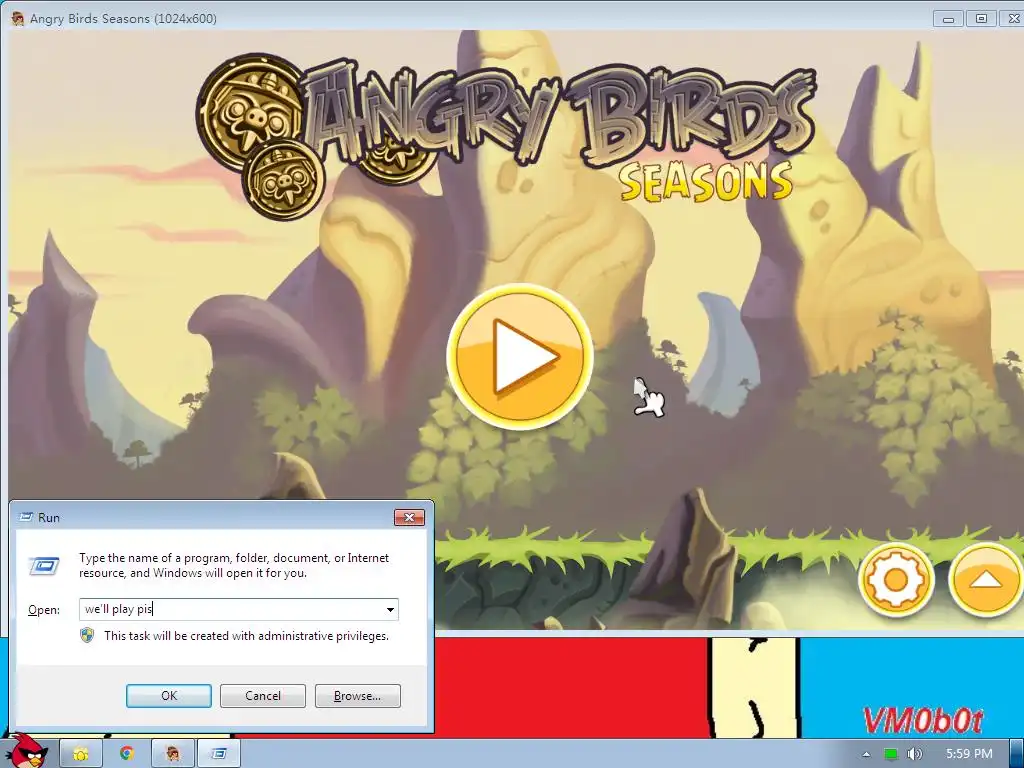This screenshot has height=768, width=1024.
Task: Launch Chrome from the taskbar
Action: pos(127,754)
